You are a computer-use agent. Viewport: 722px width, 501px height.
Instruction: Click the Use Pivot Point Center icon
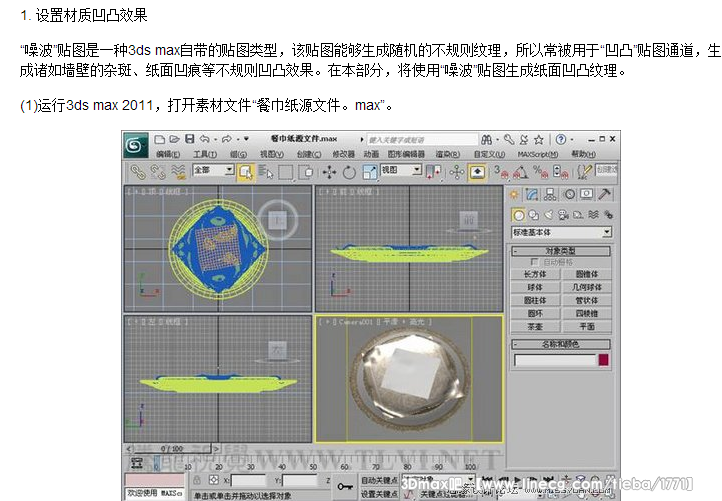point(433,172)
